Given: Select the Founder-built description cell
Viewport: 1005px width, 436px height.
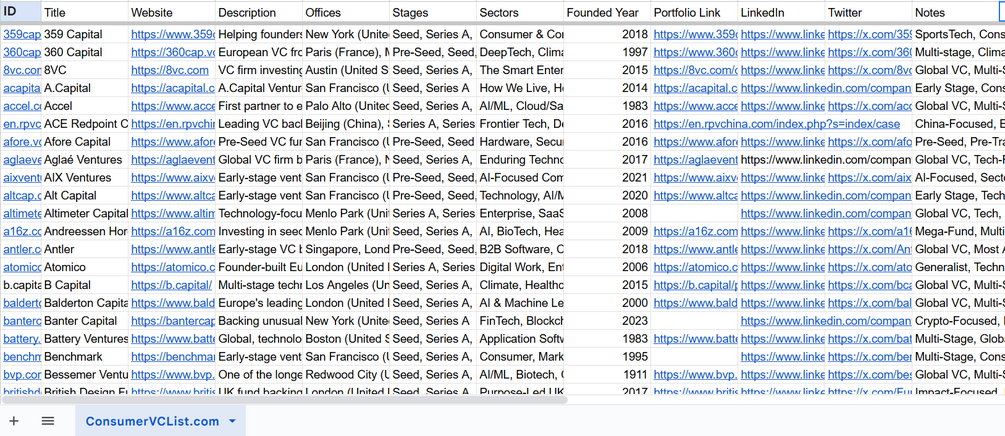Looking at the screenshot, I should tap(259, 267).
